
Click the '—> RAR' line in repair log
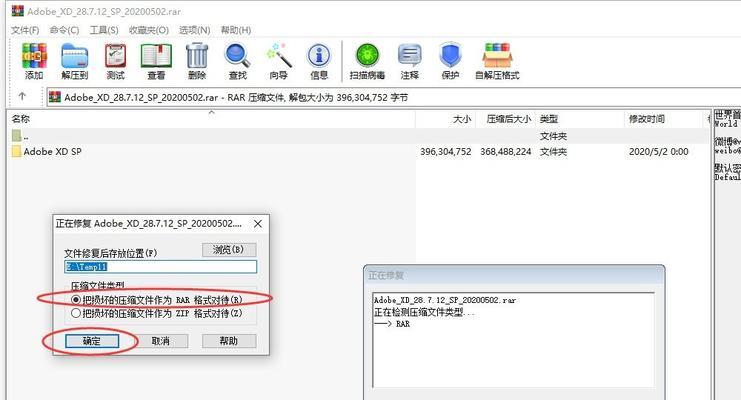[392, 324]
